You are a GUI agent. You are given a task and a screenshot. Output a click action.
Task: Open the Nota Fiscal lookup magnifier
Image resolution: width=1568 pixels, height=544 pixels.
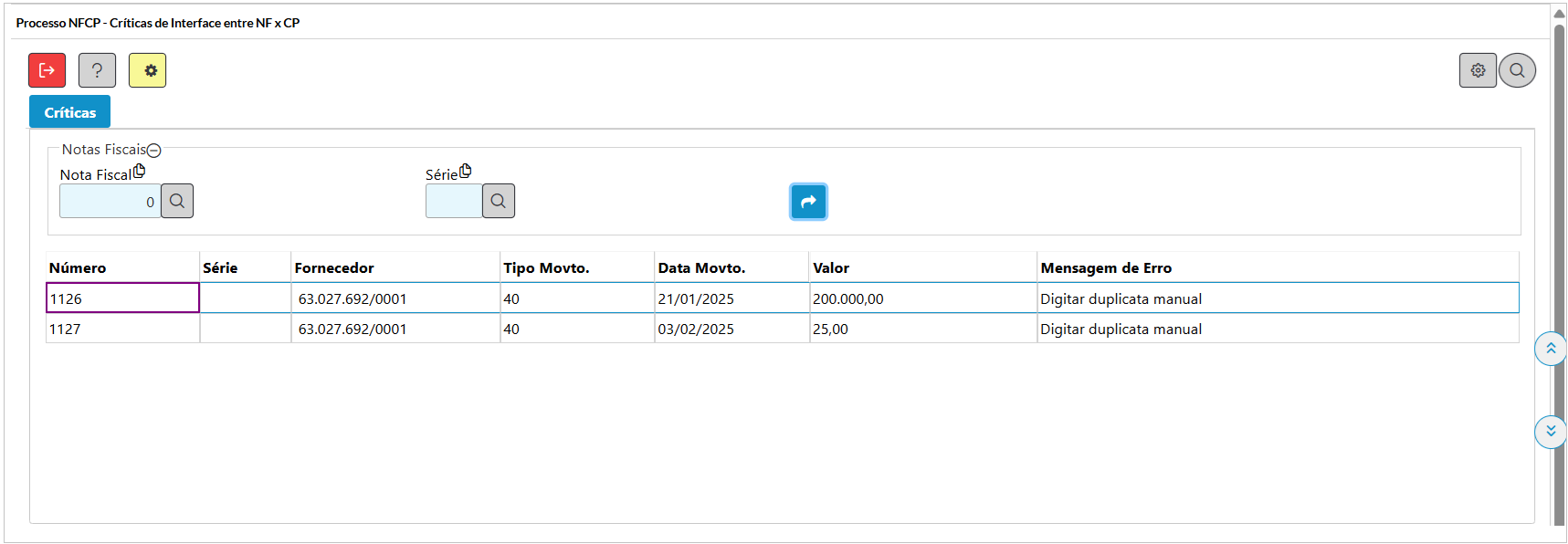click(x=177, y=201)
